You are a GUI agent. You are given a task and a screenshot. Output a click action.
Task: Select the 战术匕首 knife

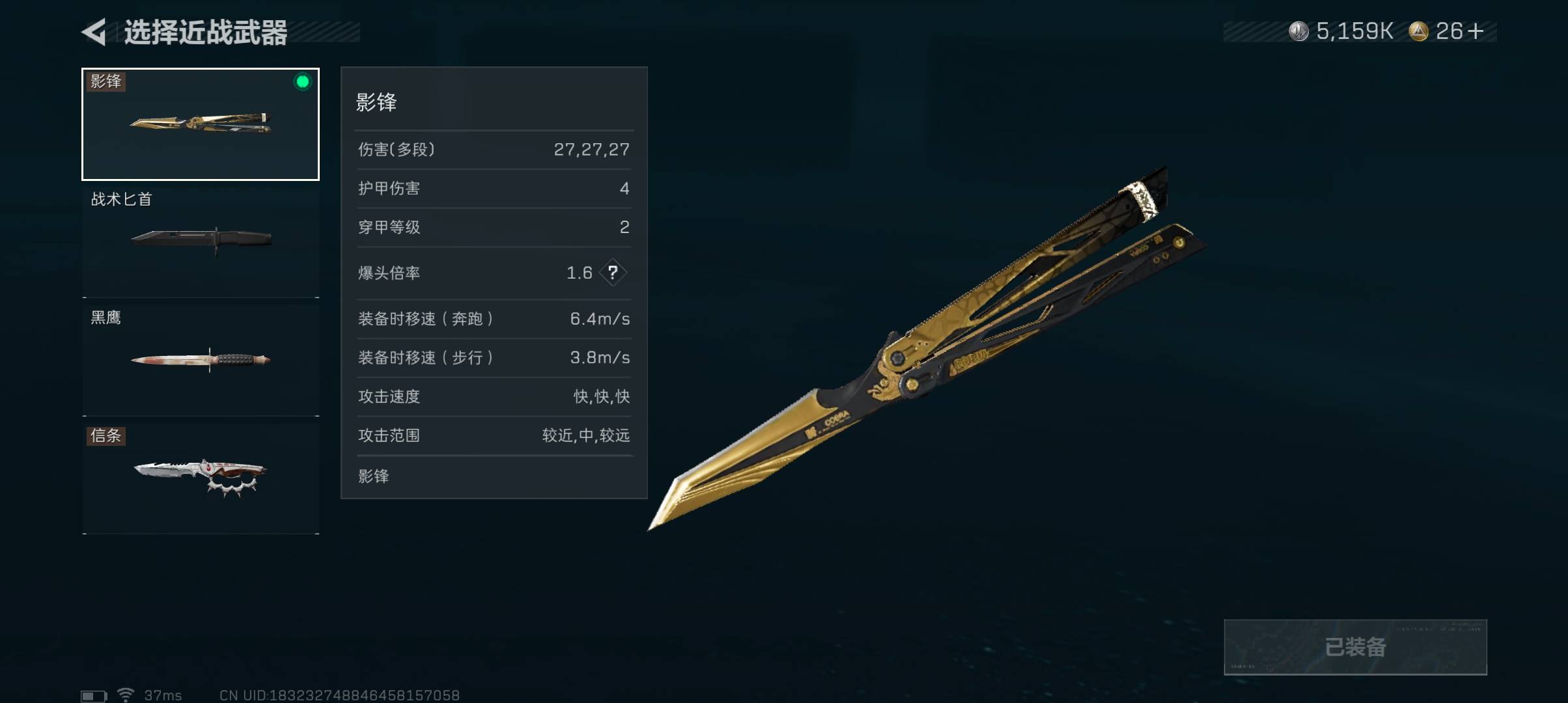click(x=201, y=240)
